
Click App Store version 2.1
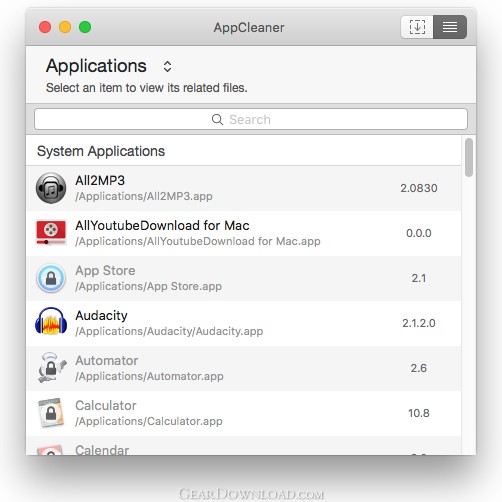[x=419, y=278]
